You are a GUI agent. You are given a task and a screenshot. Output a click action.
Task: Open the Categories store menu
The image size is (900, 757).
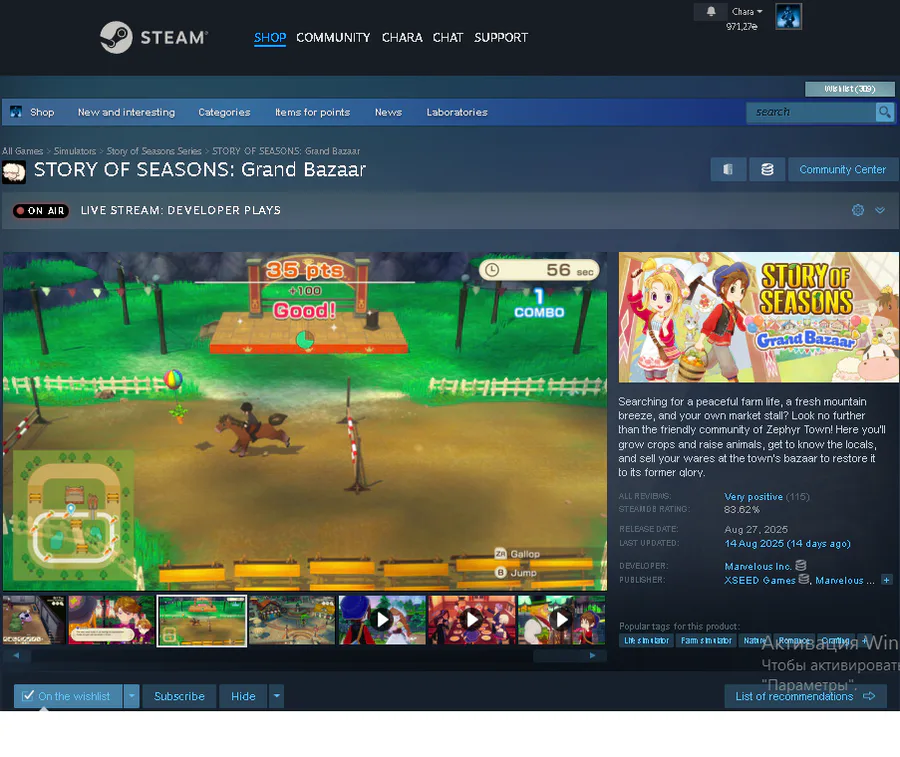click(224, 112)
